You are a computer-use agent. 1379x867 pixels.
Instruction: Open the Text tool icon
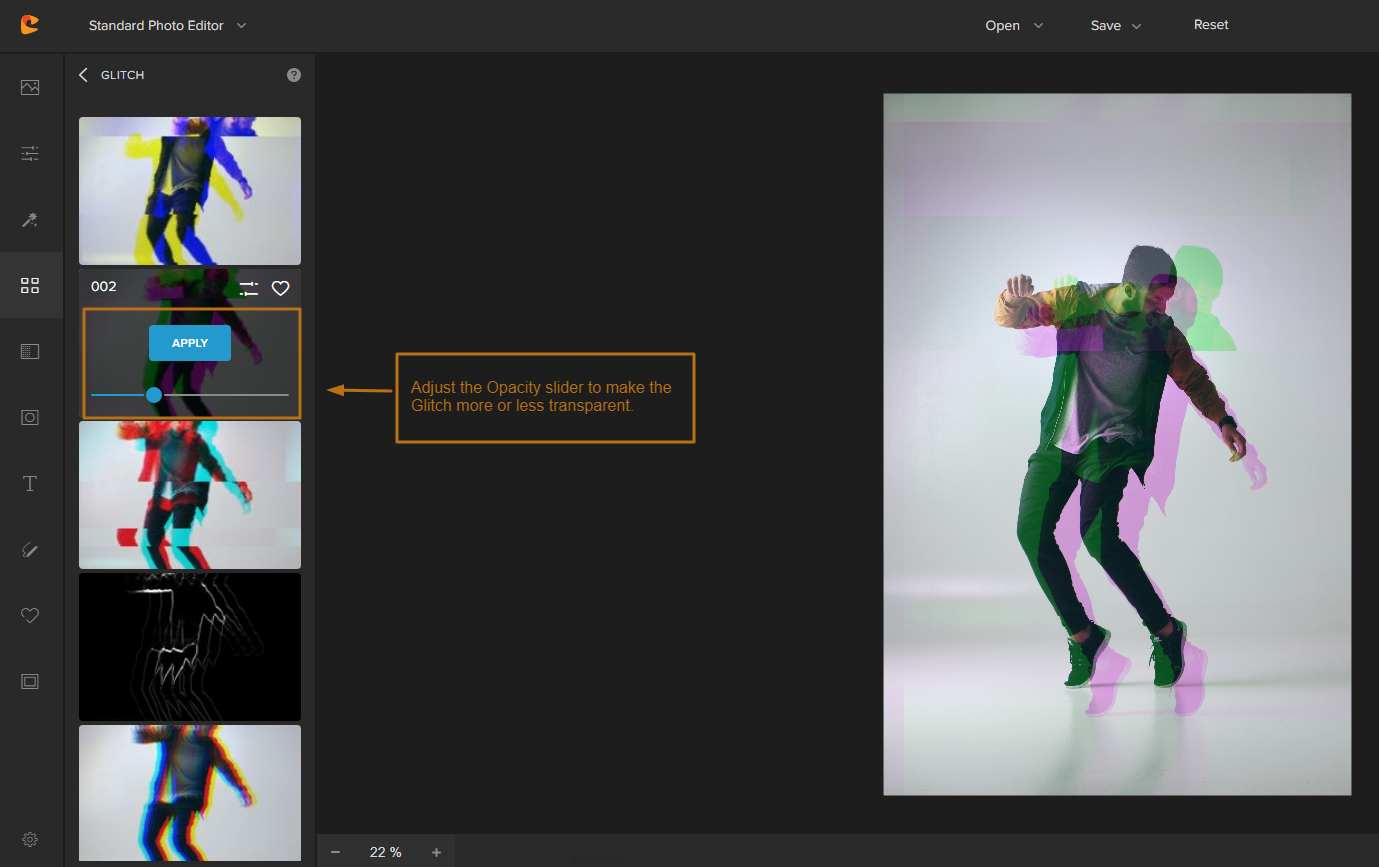pyautogui.click(x=30, y=484)
